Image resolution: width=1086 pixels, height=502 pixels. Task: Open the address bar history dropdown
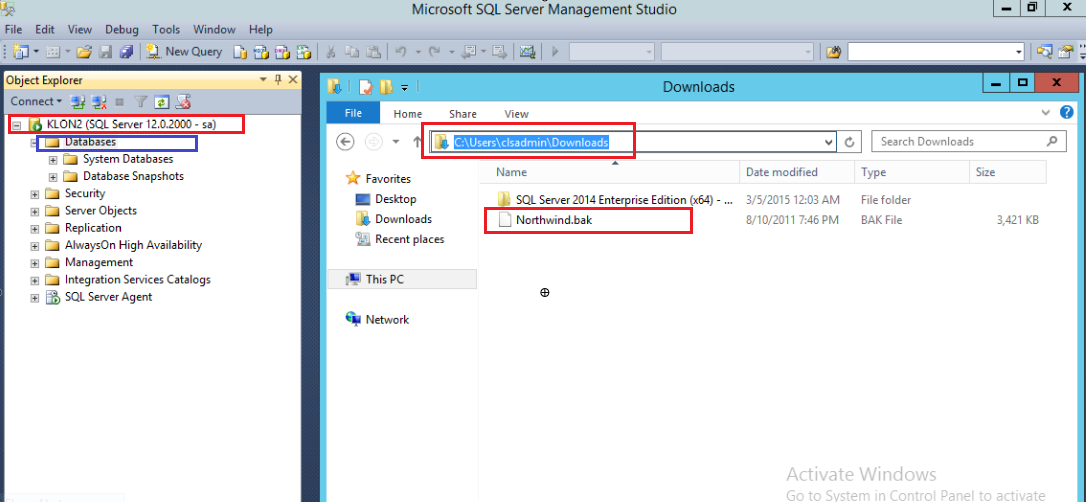[828, 142]
